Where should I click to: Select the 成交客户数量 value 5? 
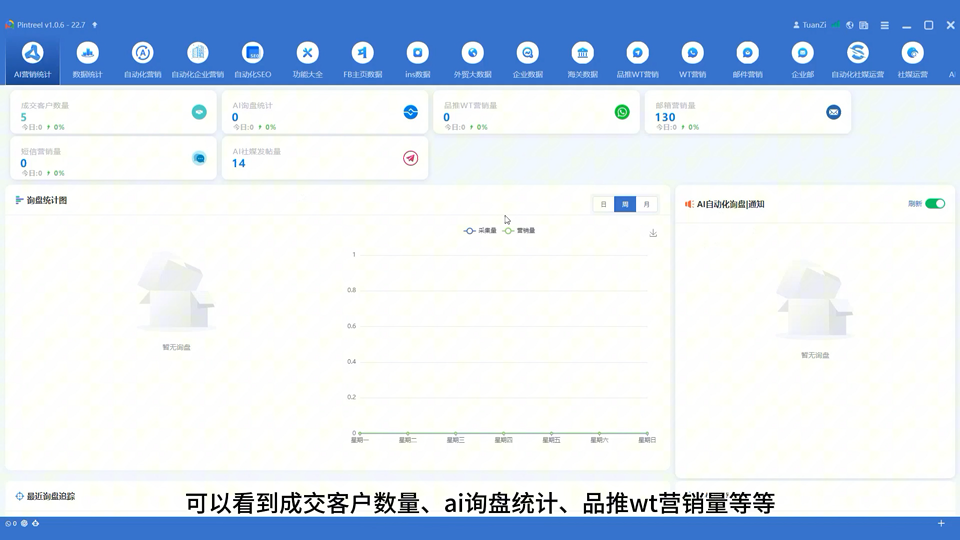point(24,117)
